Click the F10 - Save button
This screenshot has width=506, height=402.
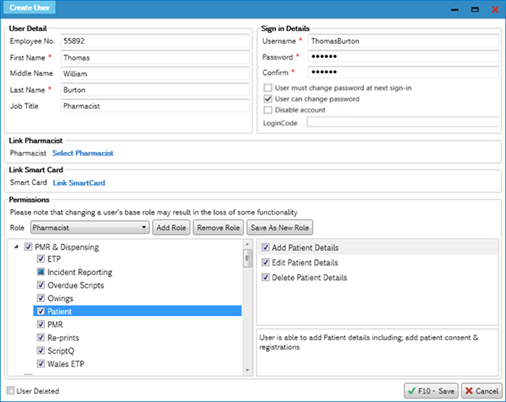(431, 391)
